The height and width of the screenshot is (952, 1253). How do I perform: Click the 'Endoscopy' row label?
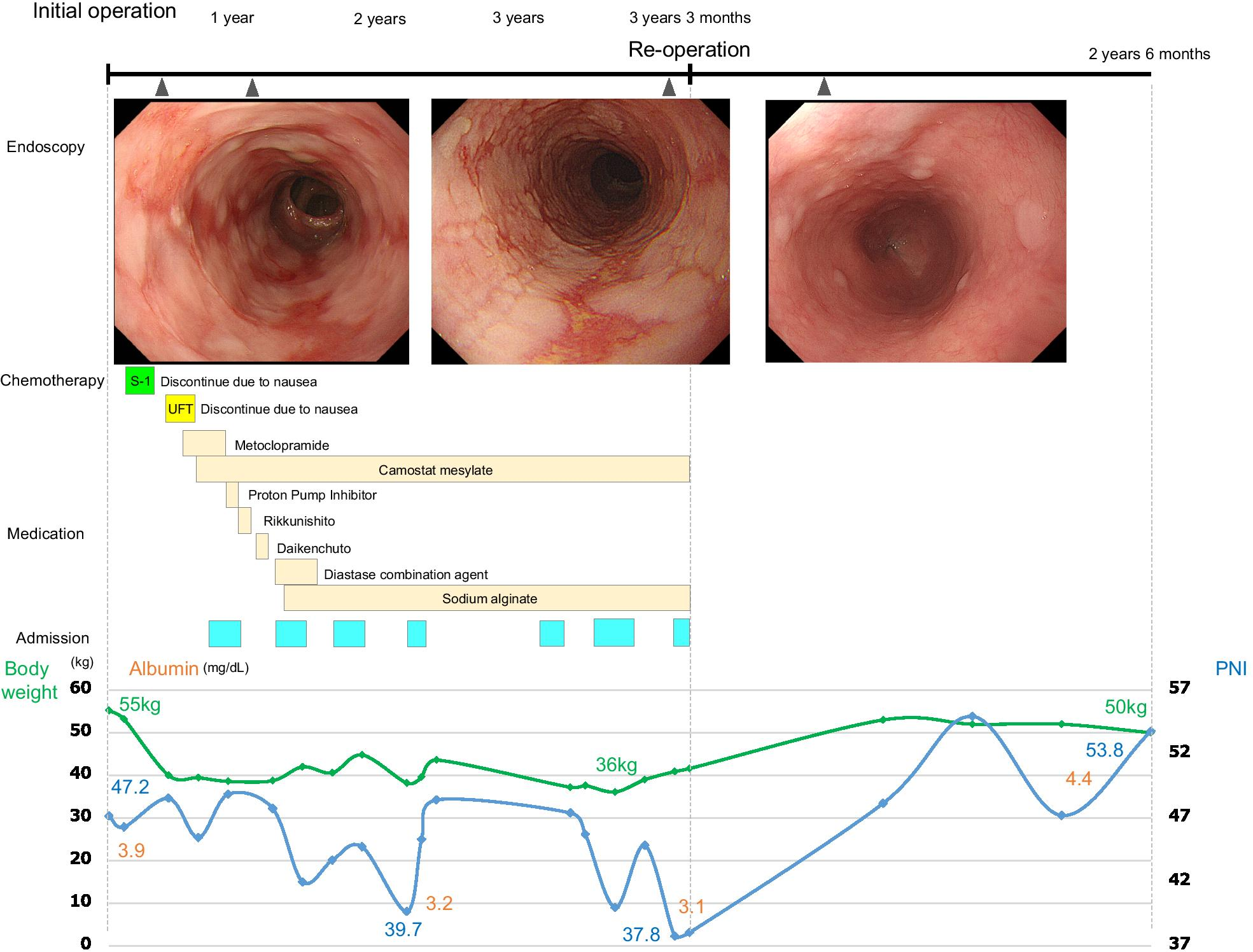coord(46,147)
